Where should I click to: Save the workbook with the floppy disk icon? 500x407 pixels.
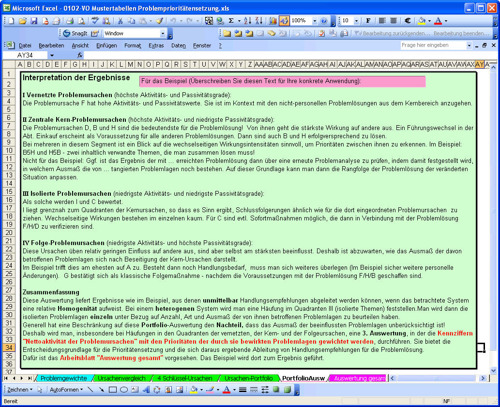click(x=34, y=21)
